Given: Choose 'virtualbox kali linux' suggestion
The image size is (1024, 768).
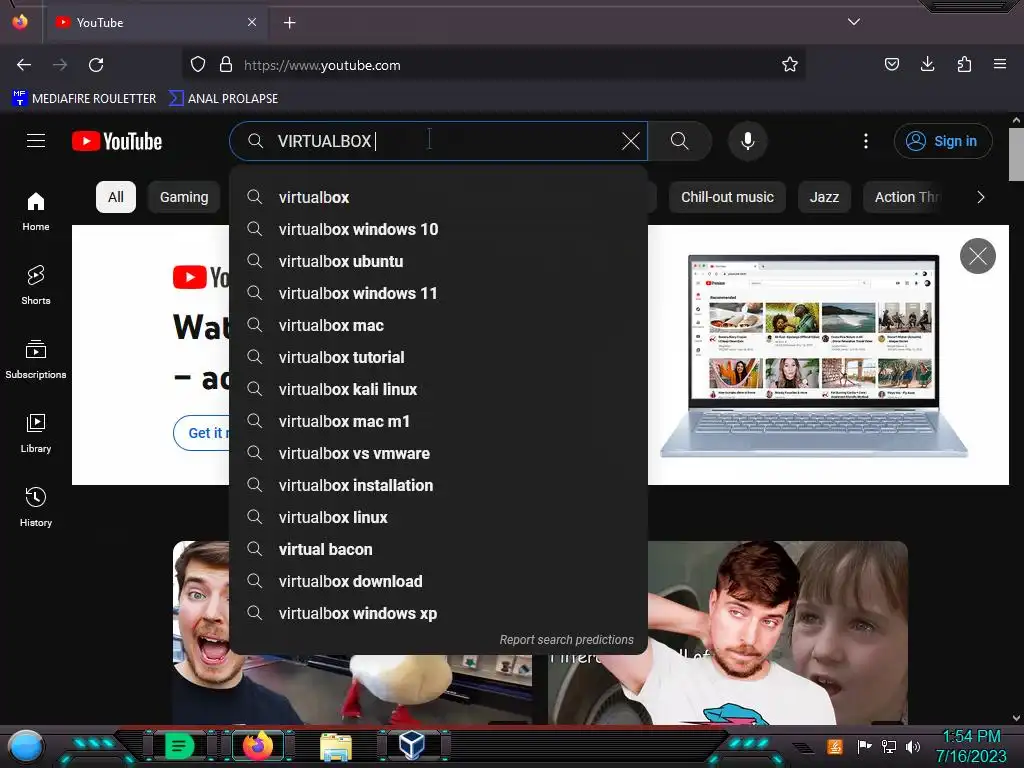Looking at the screenshot, I should tap(438, 389).
